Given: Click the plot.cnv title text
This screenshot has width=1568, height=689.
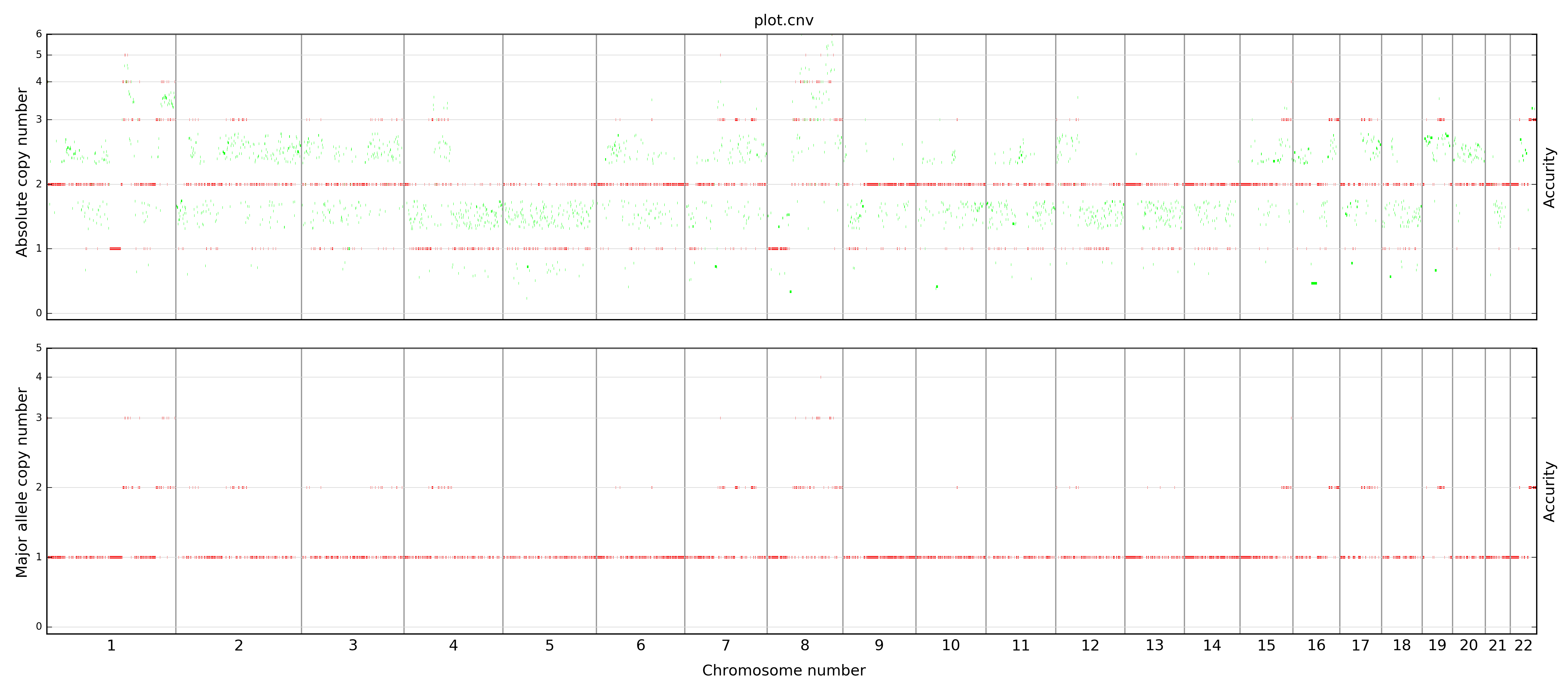Looking at the screenshot, I should pyautogui.click(x=783, y=20).
